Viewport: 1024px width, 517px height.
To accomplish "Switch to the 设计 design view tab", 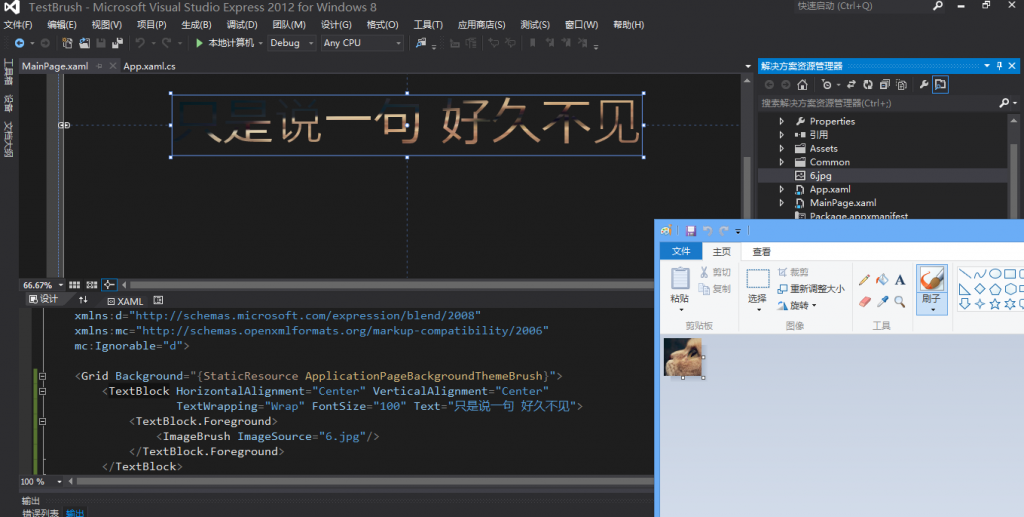I will point(44,300).
